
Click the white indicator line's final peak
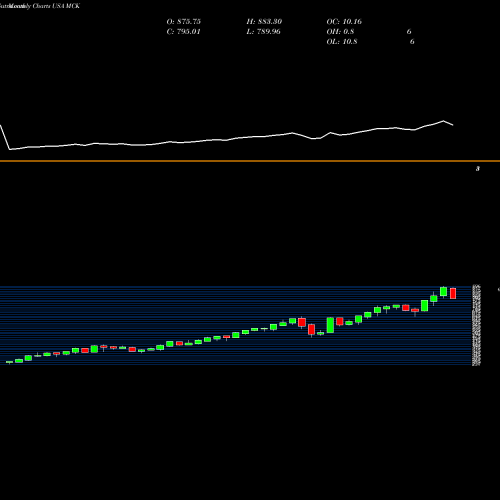click(444, 121)
